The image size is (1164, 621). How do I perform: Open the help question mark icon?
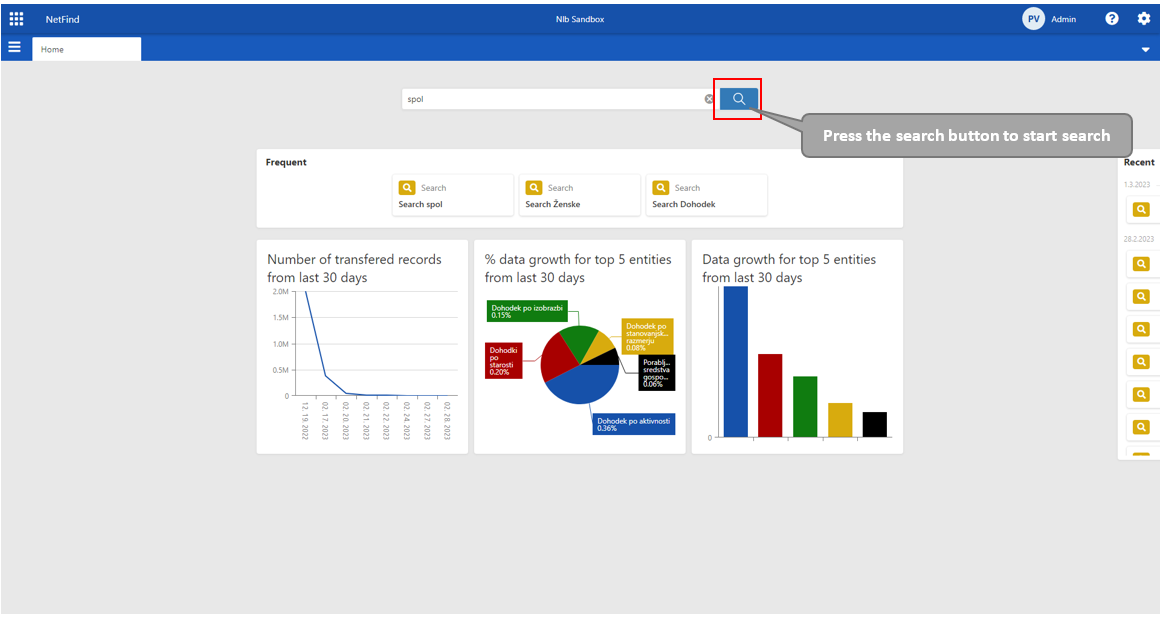click(1112, 19)
